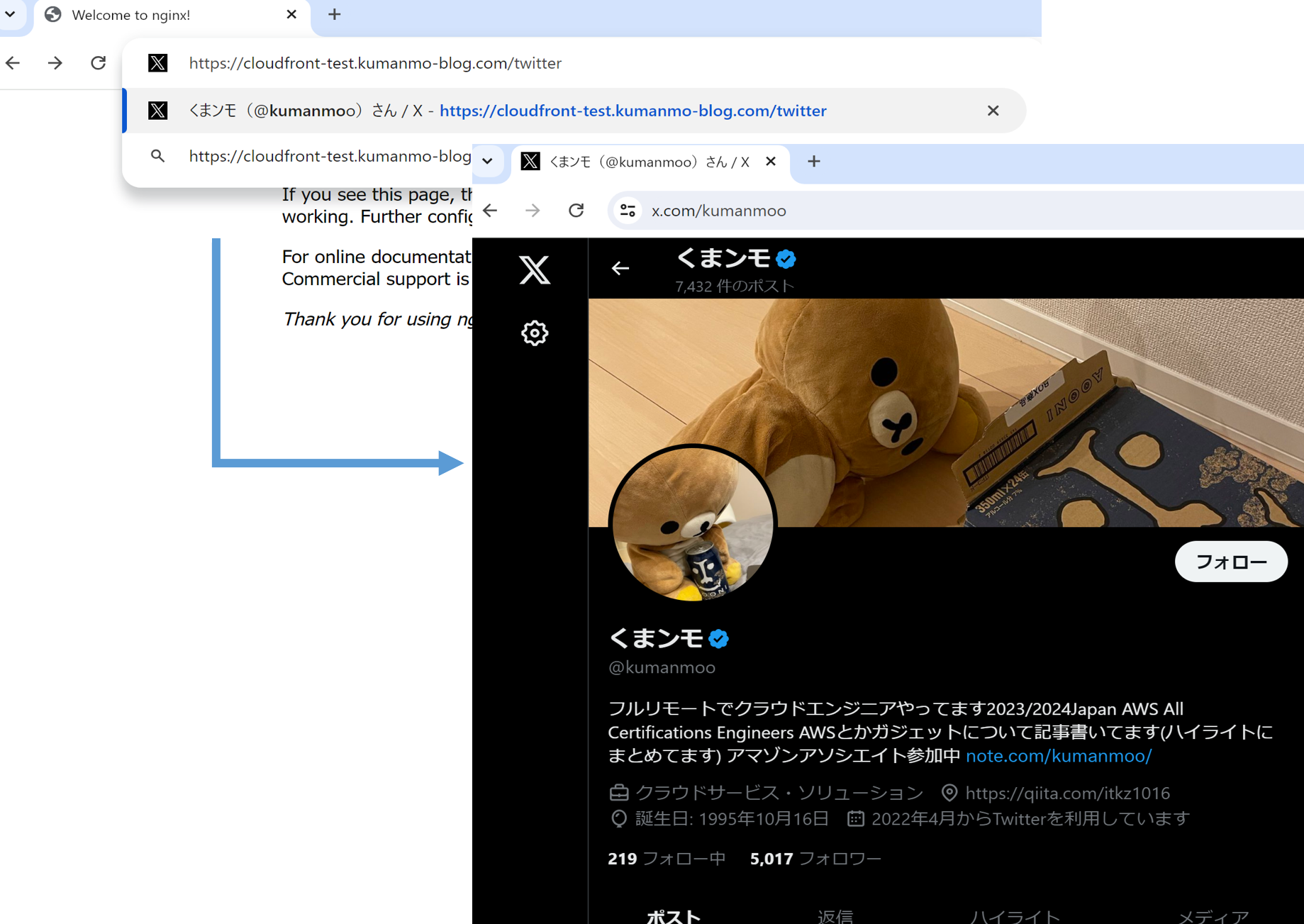Dismiss the くまンモ URL suggestion entry

point(993,111)
